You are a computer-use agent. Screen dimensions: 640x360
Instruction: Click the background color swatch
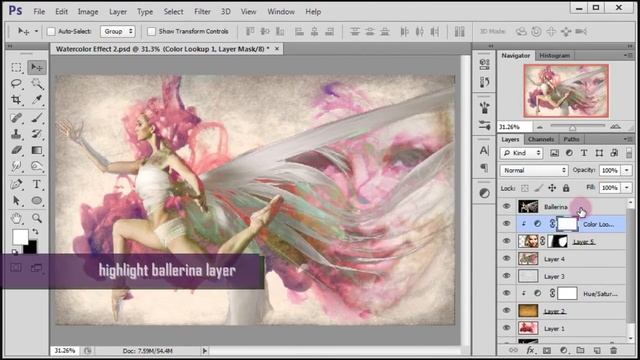click(x=31, y=247)
